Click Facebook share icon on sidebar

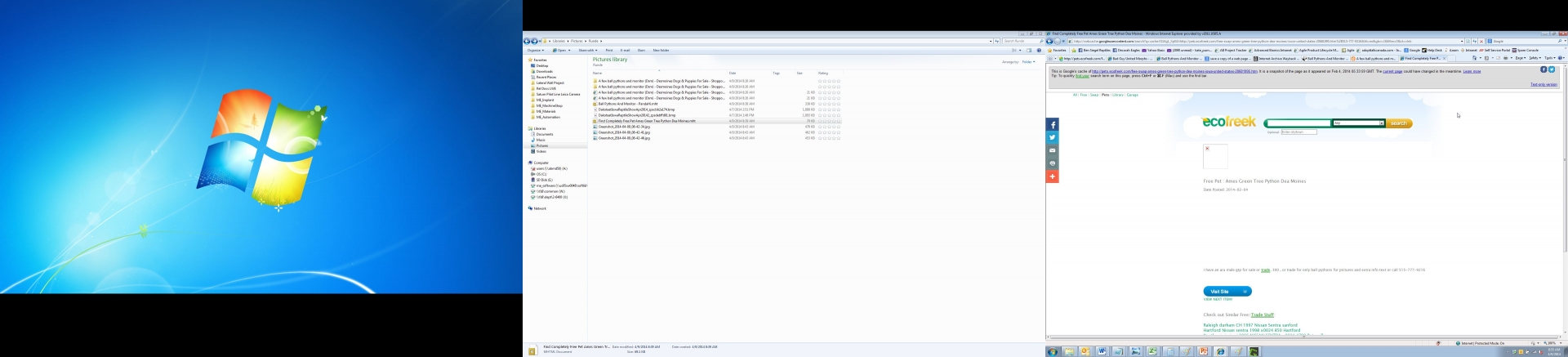[1053, 124]
